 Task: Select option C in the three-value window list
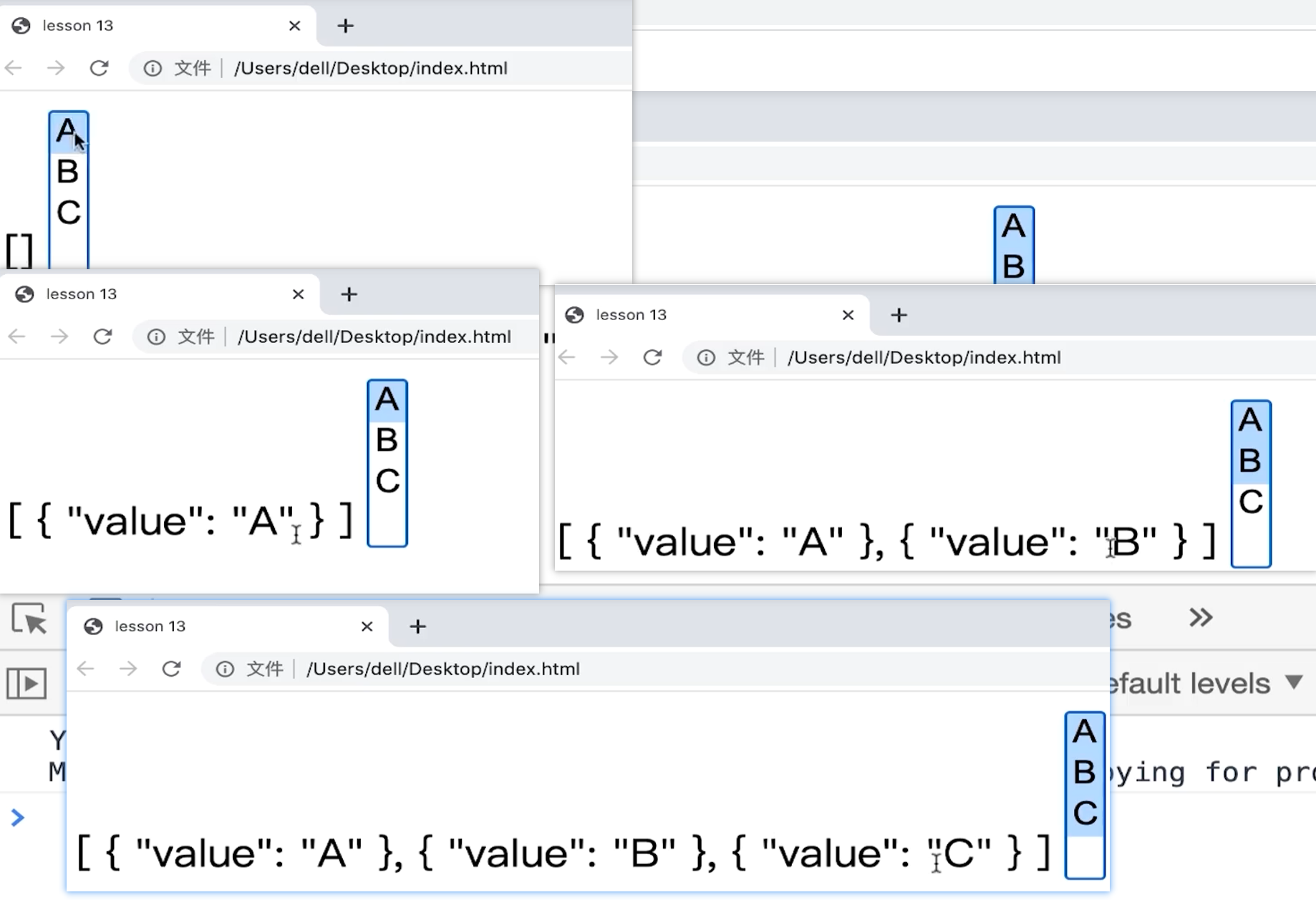click(x=1085, y=813)
